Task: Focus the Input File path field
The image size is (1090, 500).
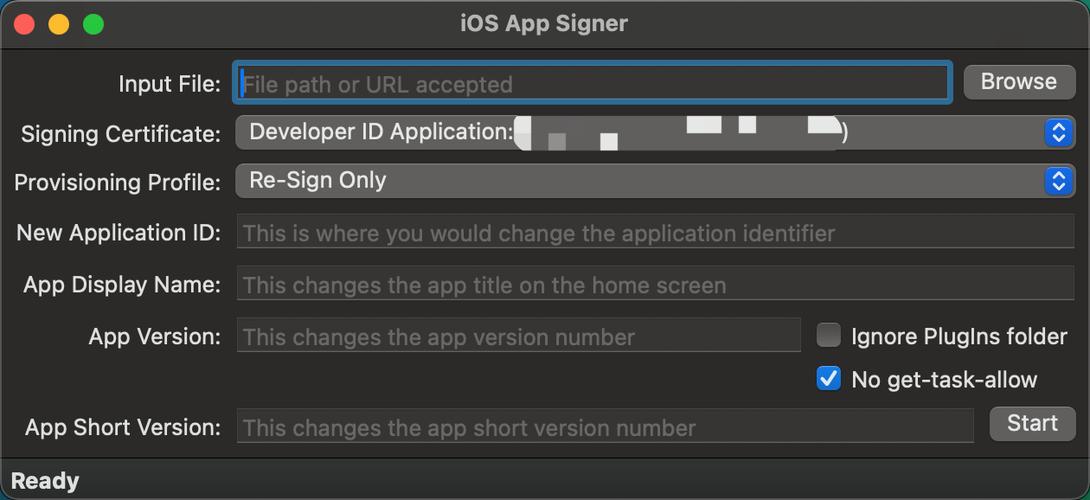Action: pos(592,83)
